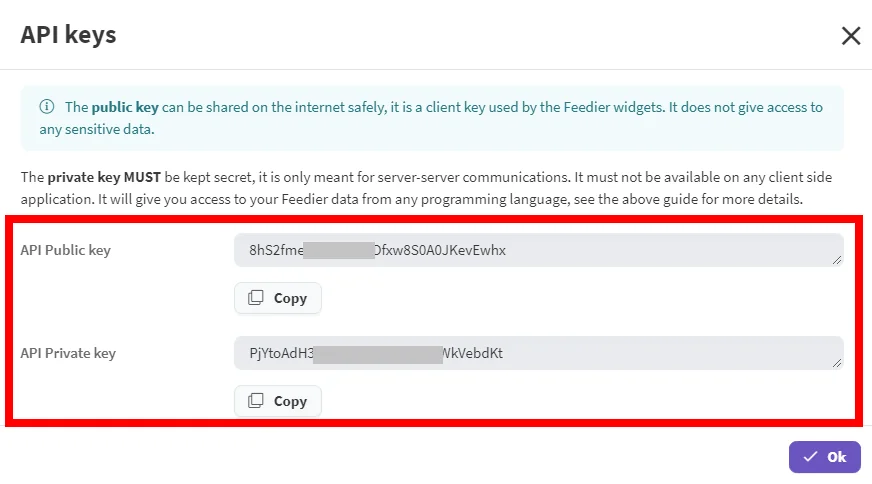Focus the API Private key text field

pyautogui.click(x=539, y=353)
